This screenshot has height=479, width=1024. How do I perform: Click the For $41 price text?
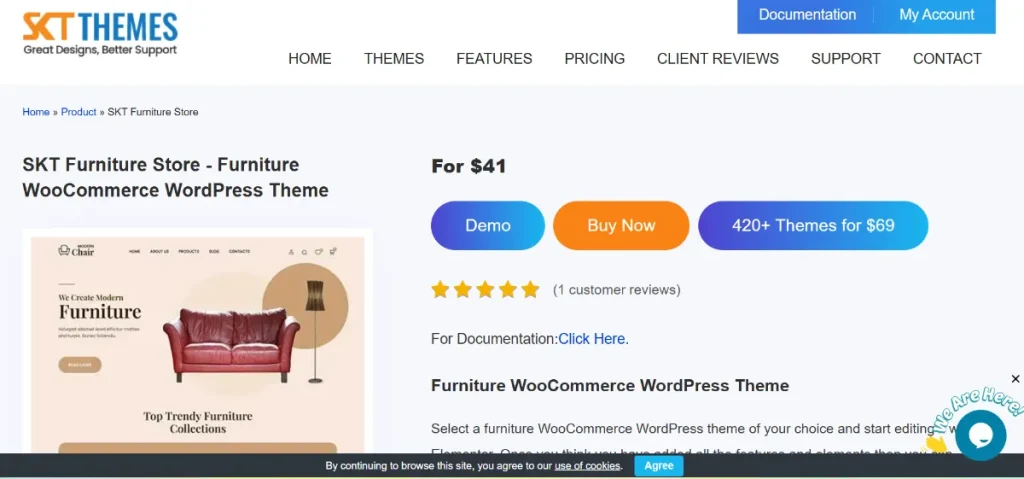469,166
